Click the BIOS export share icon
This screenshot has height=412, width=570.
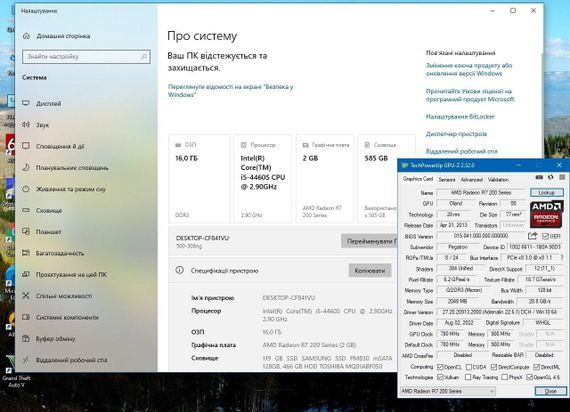[x=532, y=236]
